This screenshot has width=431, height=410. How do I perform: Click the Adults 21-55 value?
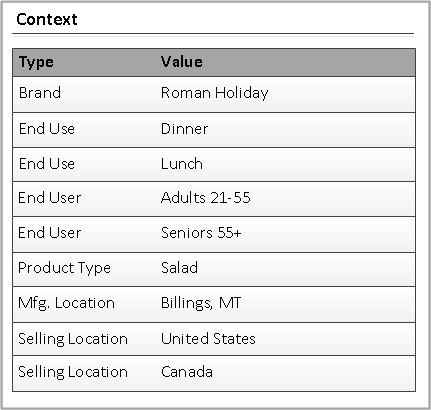[205, 198]
